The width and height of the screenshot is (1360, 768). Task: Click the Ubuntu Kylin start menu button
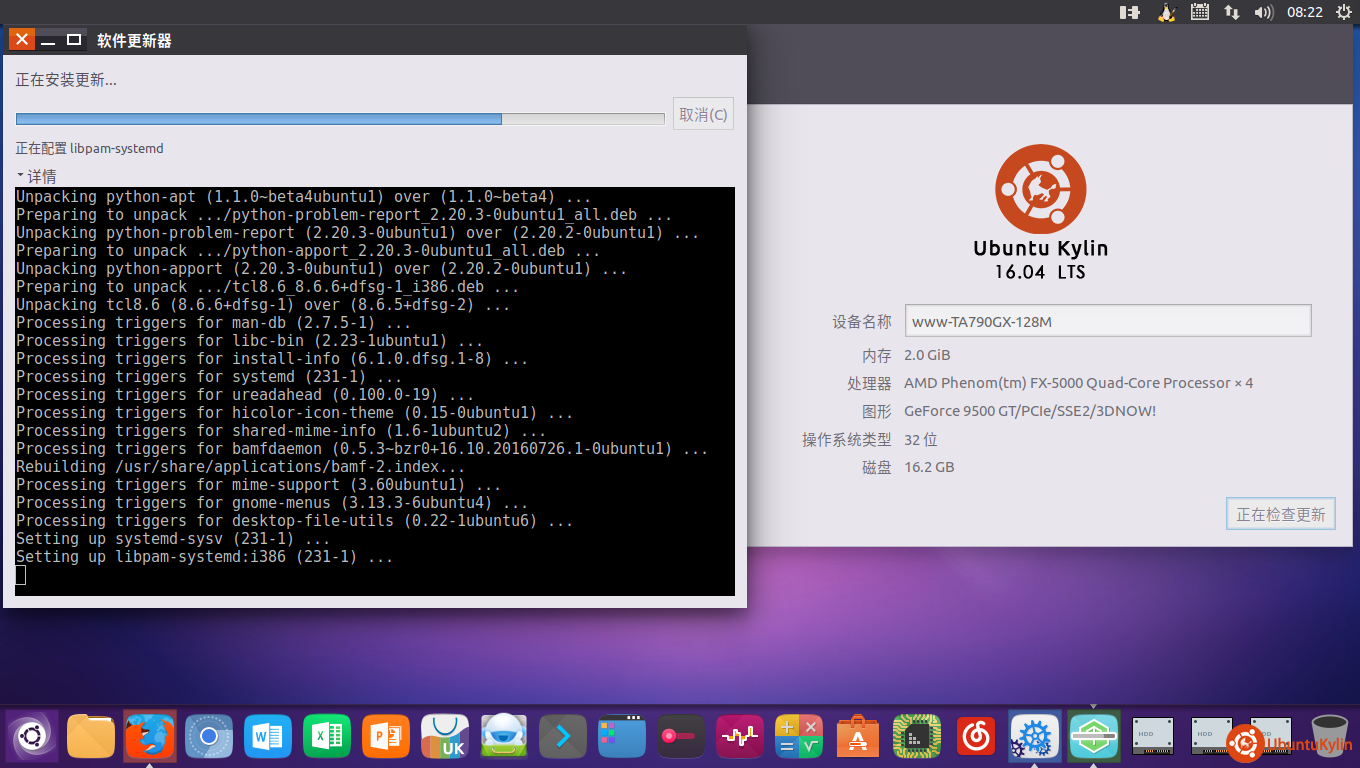[x=32, y=737]
